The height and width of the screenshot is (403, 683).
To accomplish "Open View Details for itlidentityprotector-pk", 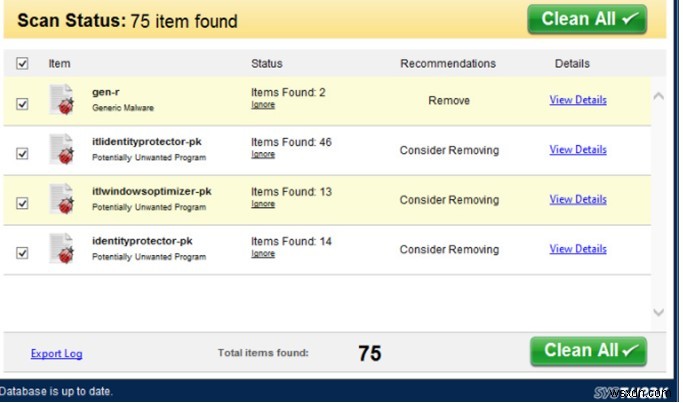I will point(578,150).
